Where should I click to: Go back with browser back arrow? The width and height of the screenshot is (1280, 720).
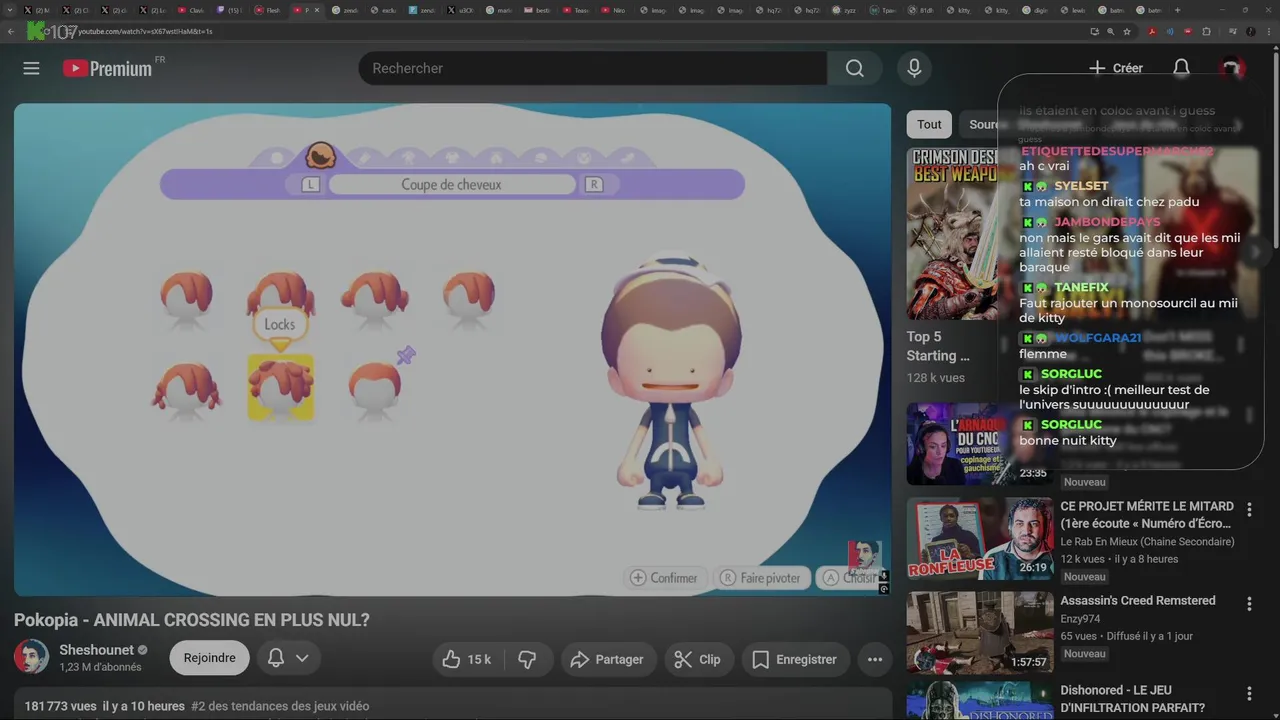click(x=11, y=31)
